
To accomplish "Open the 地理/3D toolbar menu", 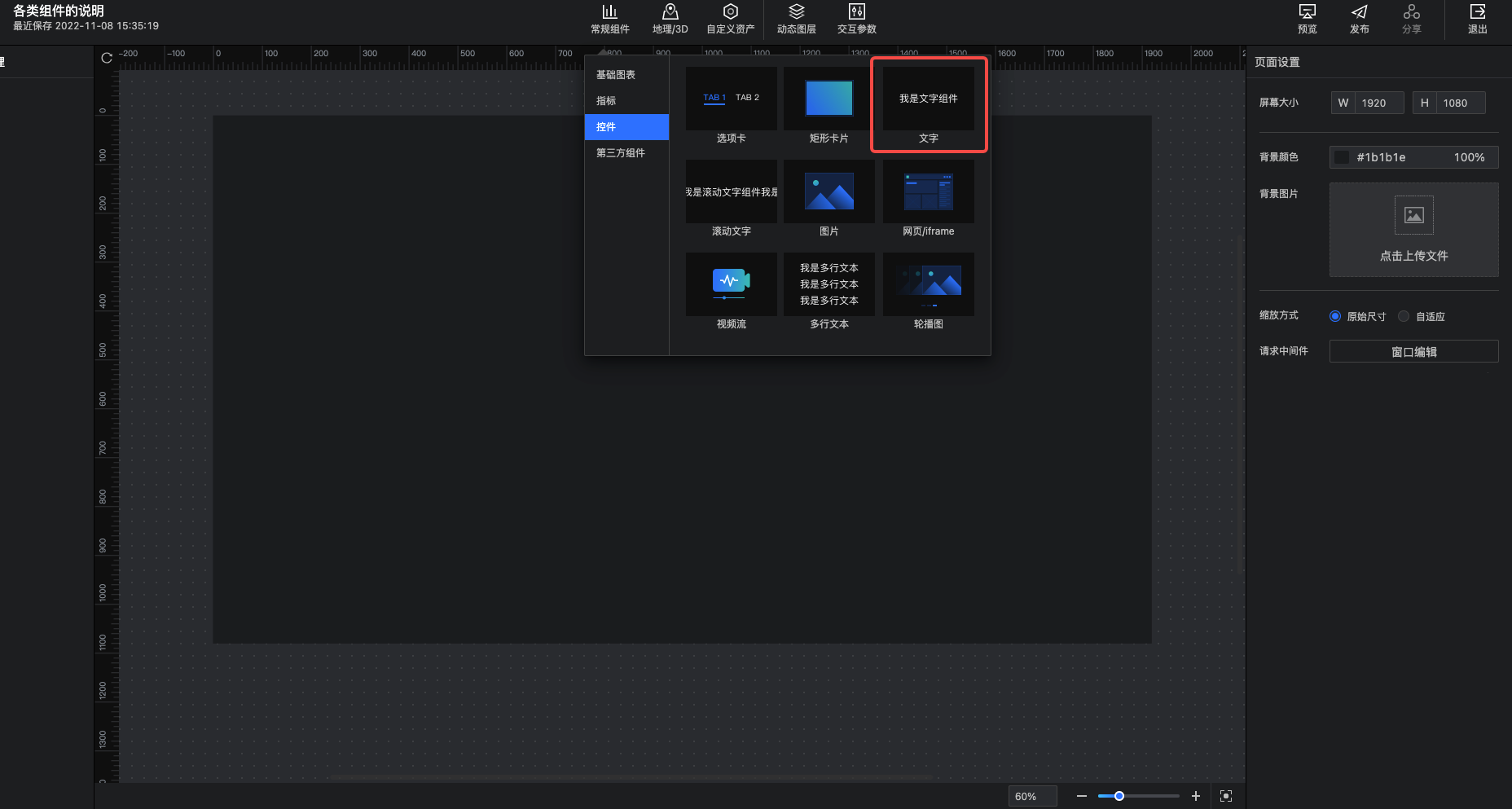I will [x=670, y=19].
